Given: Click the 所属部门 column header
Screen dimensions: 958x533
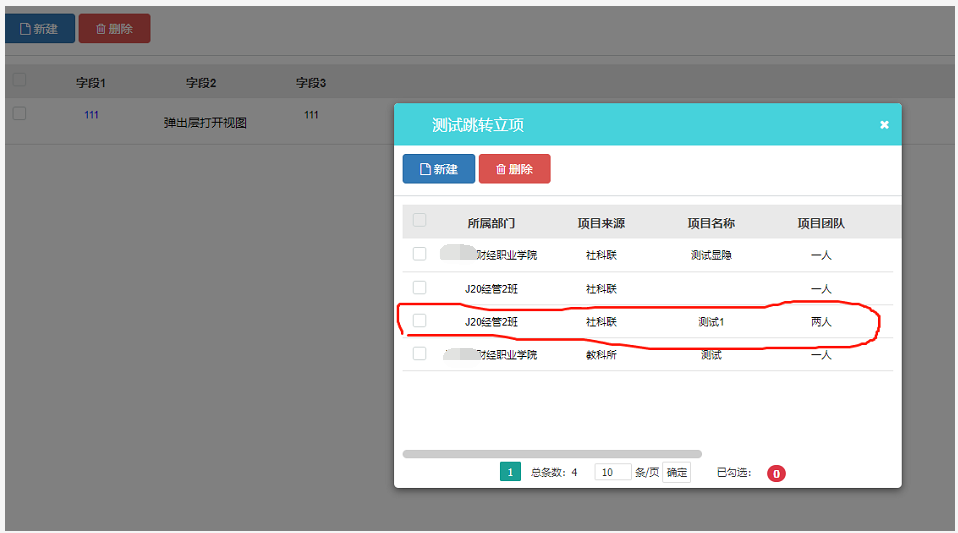Looking at the screenshot, I should click(x=491, y=223).
